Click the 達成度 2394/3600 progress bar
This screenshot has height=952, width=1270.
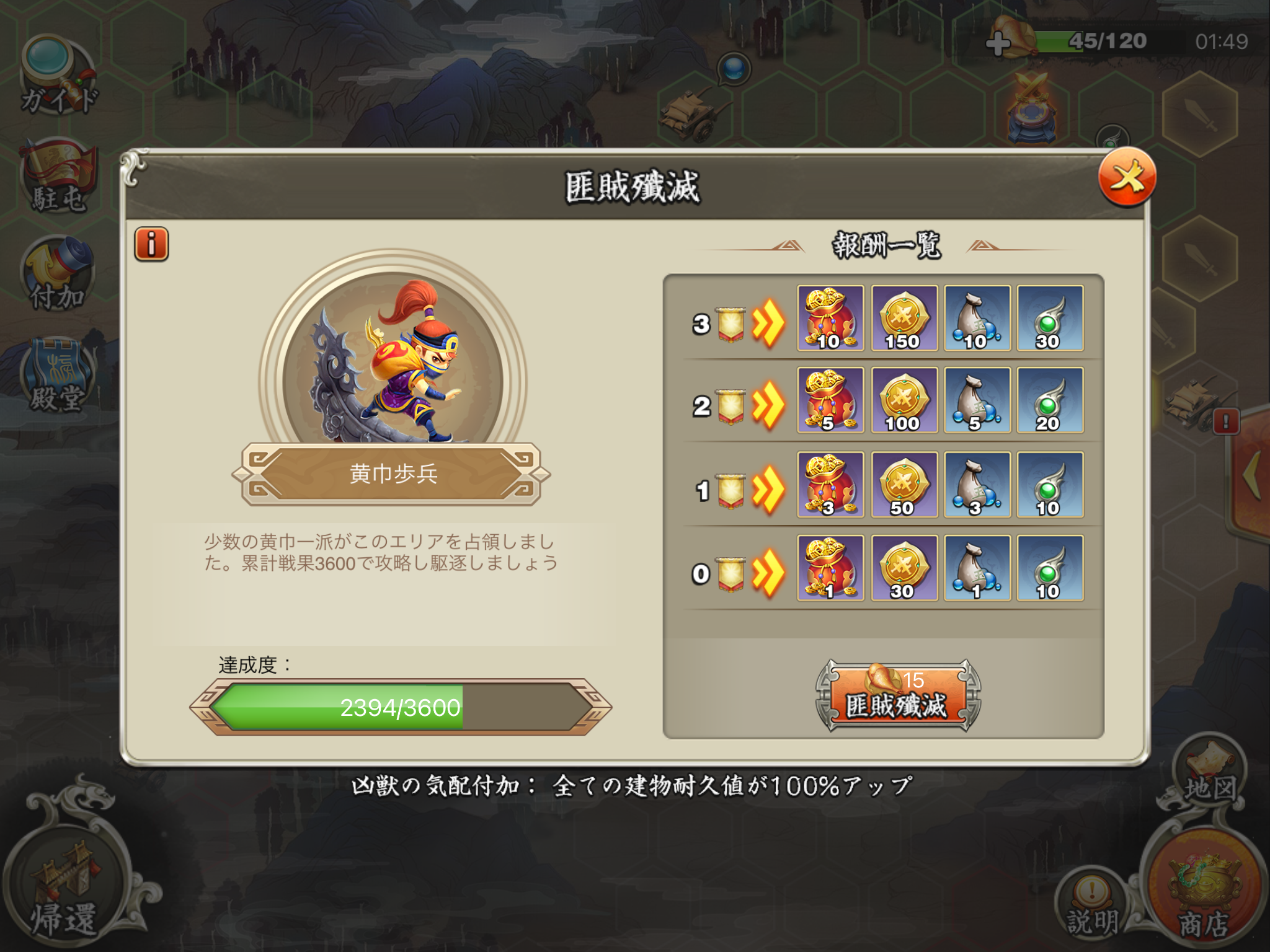(400, 707)
